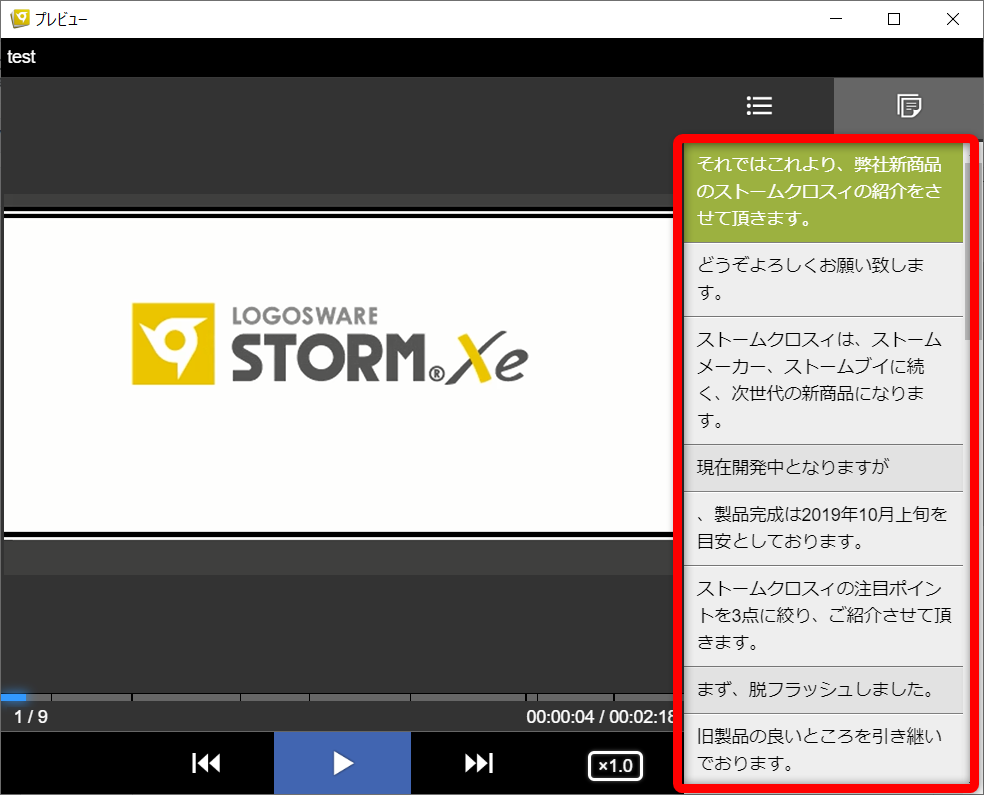The image size is (984, 795).
Task: Click the transcript panel scrollbar
Action: click(x=967, y=250)
